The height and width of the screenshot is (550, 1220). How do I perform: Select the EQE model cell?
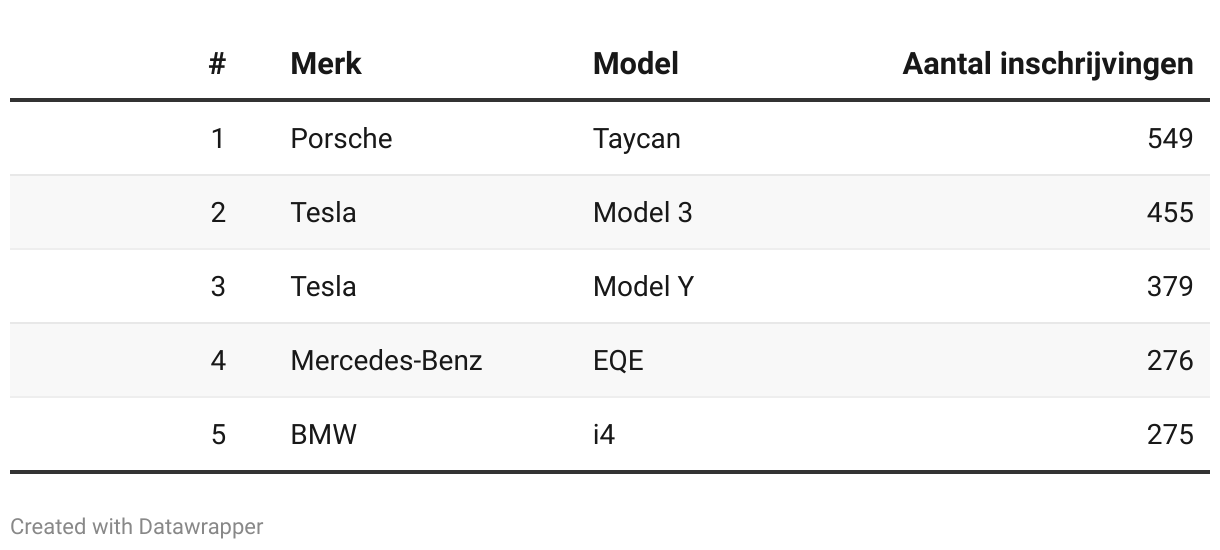pyautogui.click(x=618, y=360)
